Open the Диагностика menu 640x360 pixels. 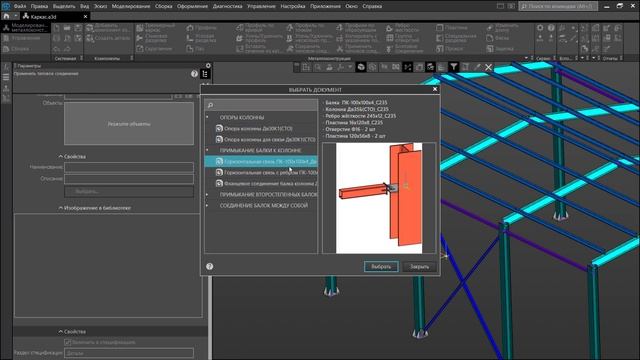coord(227,6)
